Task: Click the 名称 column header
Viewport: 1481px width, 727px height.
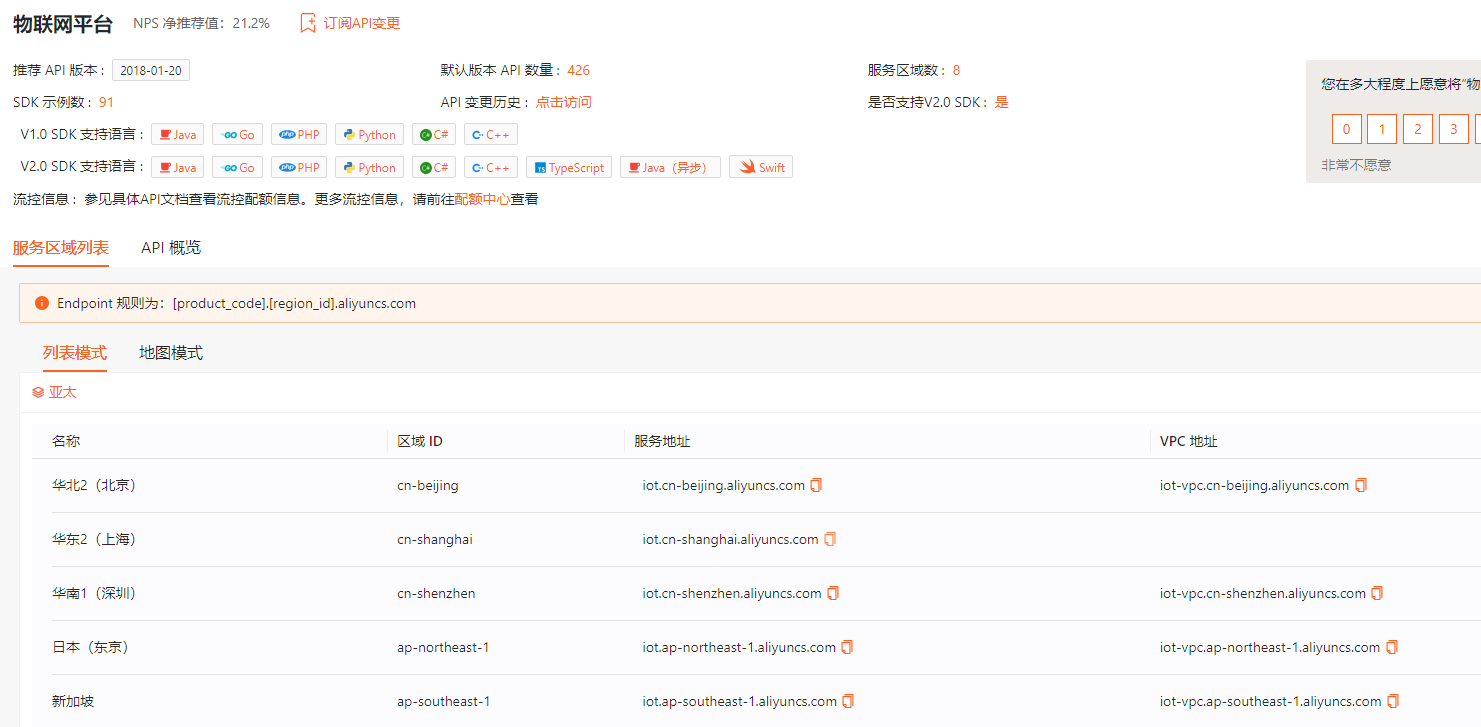Action: pyautogui.click(x=66, y=441)
